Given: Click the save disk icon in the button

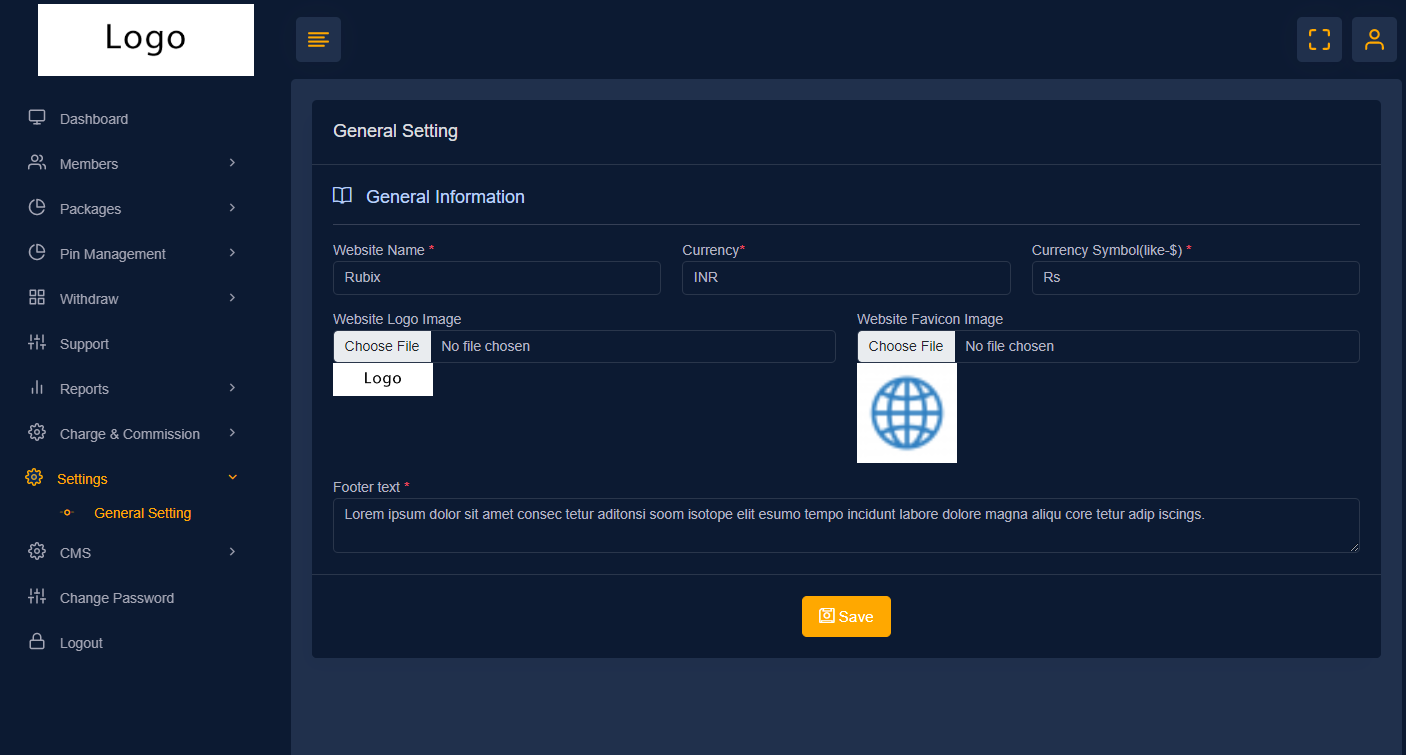Looking at the screenshot, I should [x=827, y=616].
